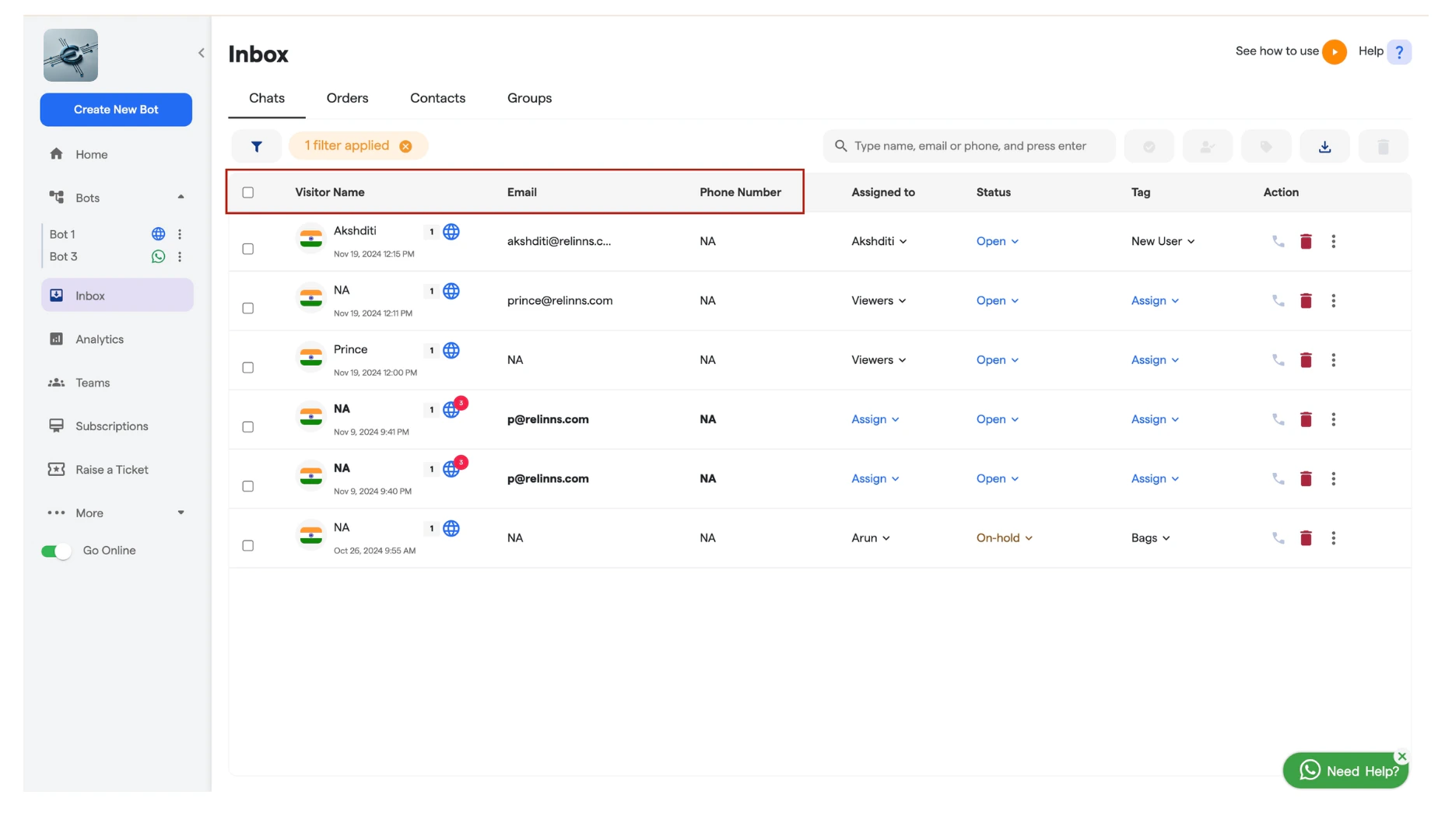Image resolution: width=1452 pixels, height=840 pixels.
Task: Click the orange play icon beside See how to use
Action: click(1334, 51)
